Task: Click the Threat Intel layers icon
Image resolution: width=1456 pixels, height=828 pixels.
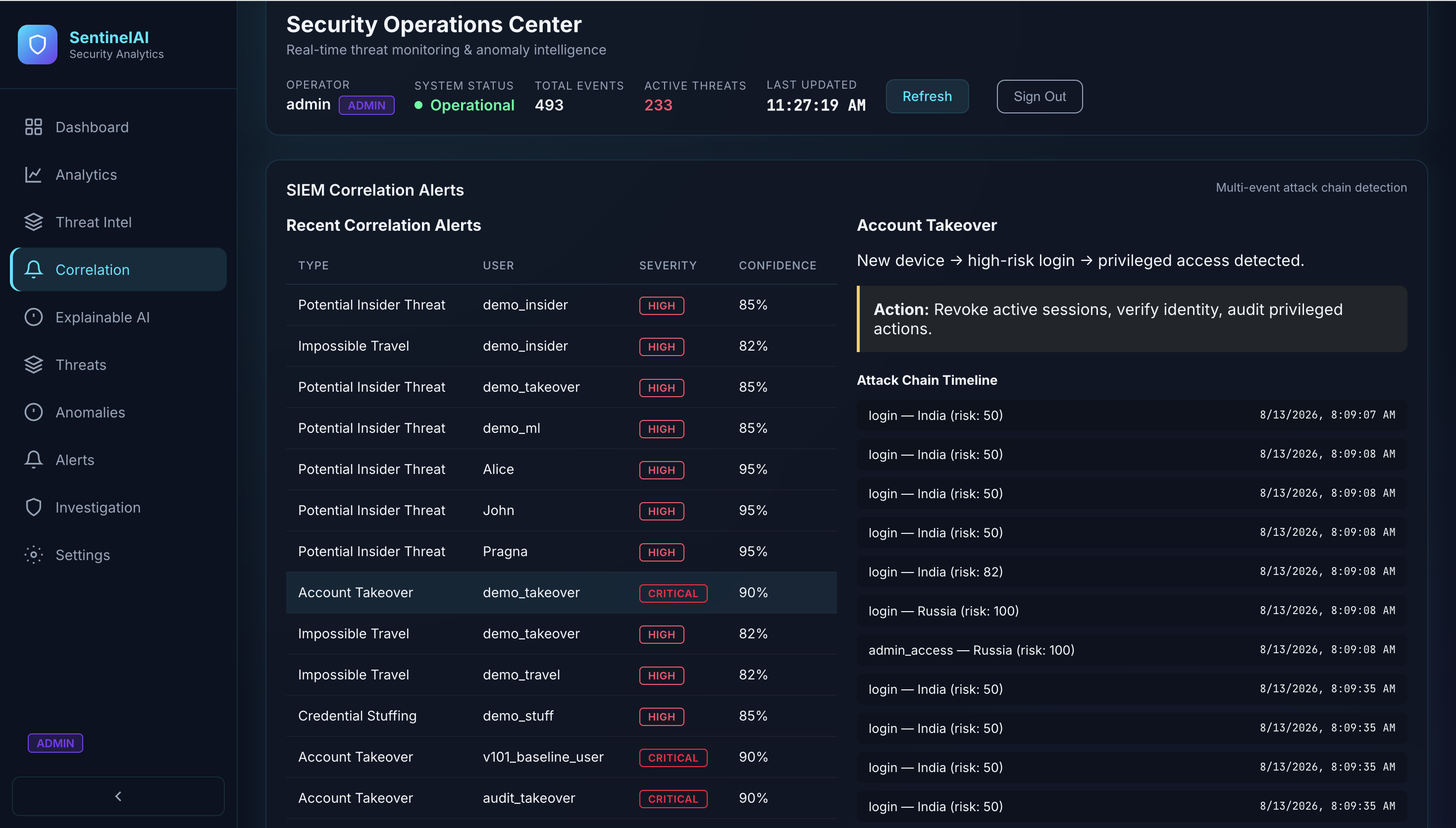Action: point(34,222)
